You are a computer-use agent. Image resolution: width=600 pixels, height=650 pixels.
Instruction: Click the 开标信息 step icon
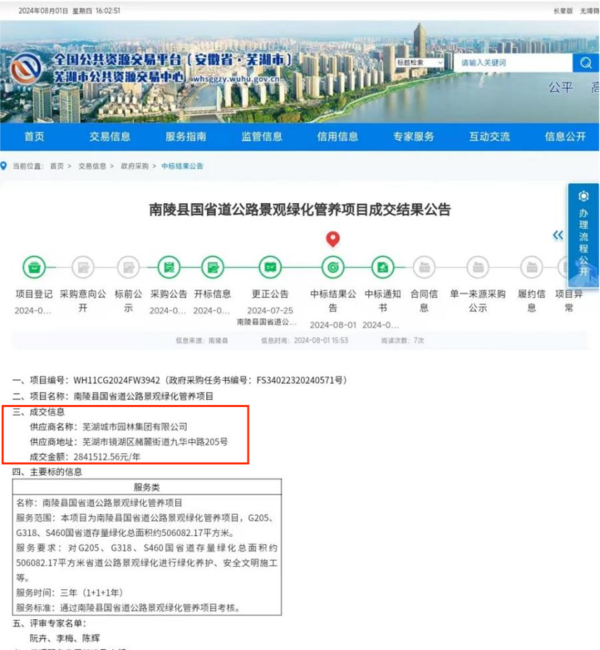click(211, 267)
